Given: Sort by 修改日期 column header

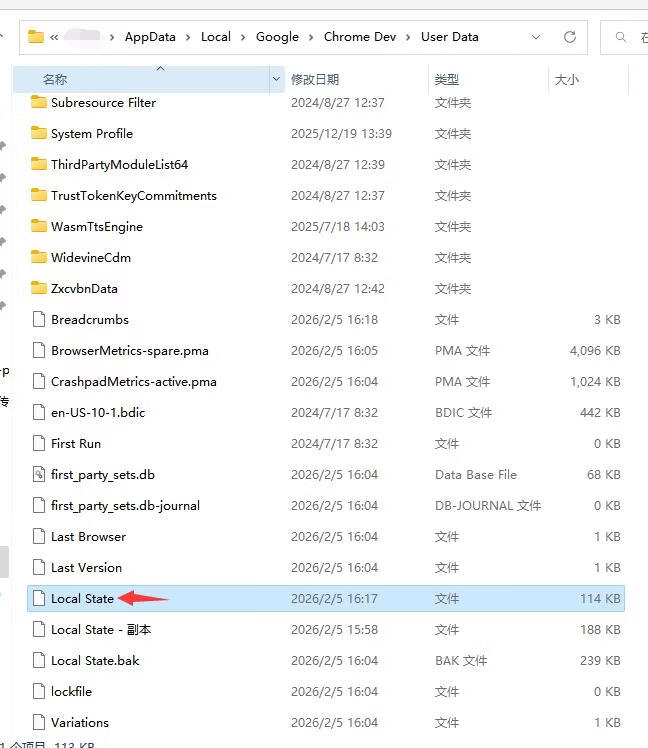Looking at the screenshot, I should click(315, 79).
